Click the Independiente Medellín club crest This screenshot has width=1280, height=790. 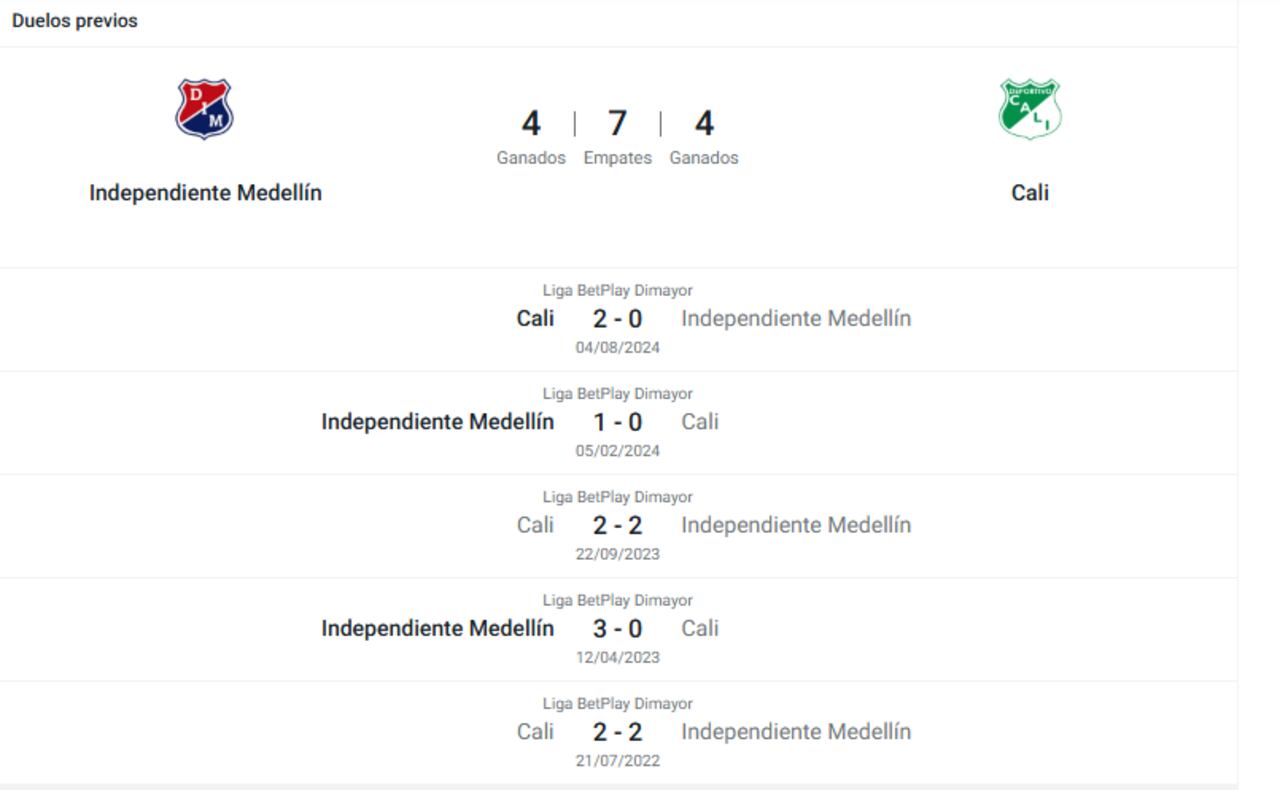point(204,110)
